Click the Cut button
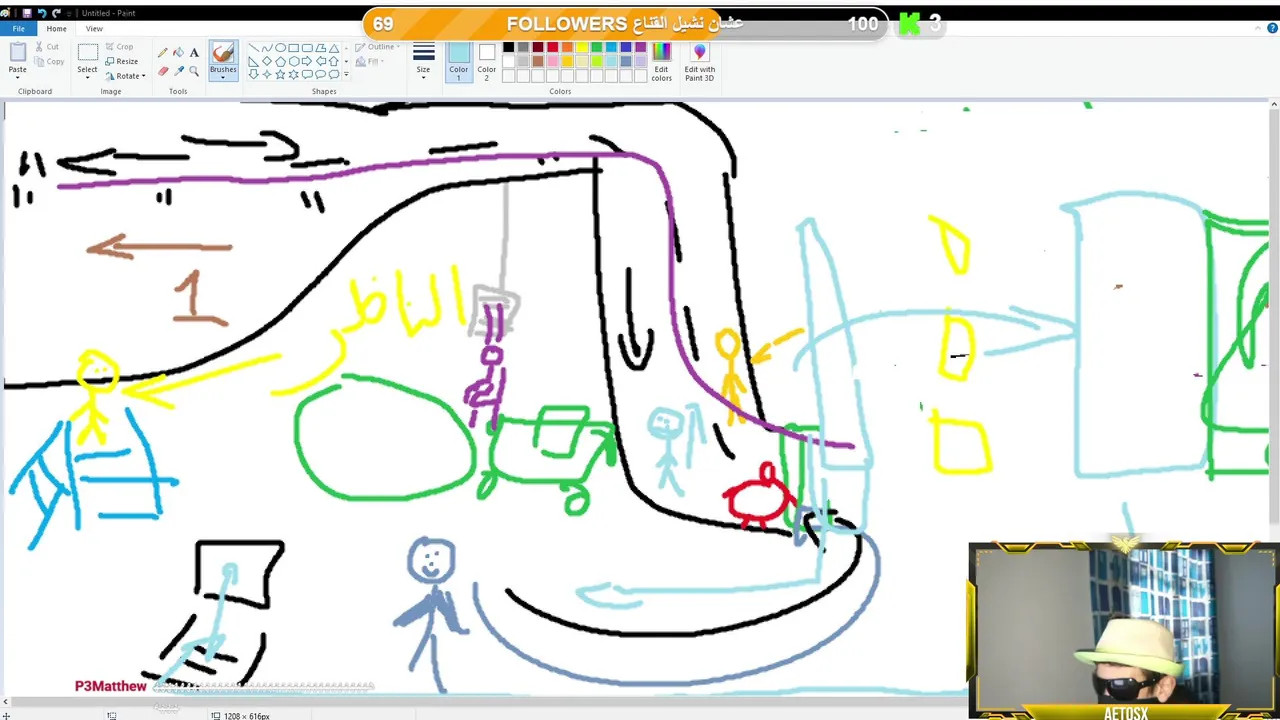This screenshot has width=1280, height=720. pyautogui.click(x=47, y=47)
